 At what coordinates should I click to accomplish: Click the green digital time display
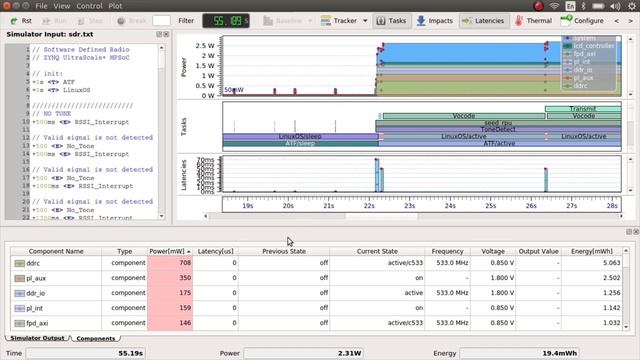click(x=226, y=21)
